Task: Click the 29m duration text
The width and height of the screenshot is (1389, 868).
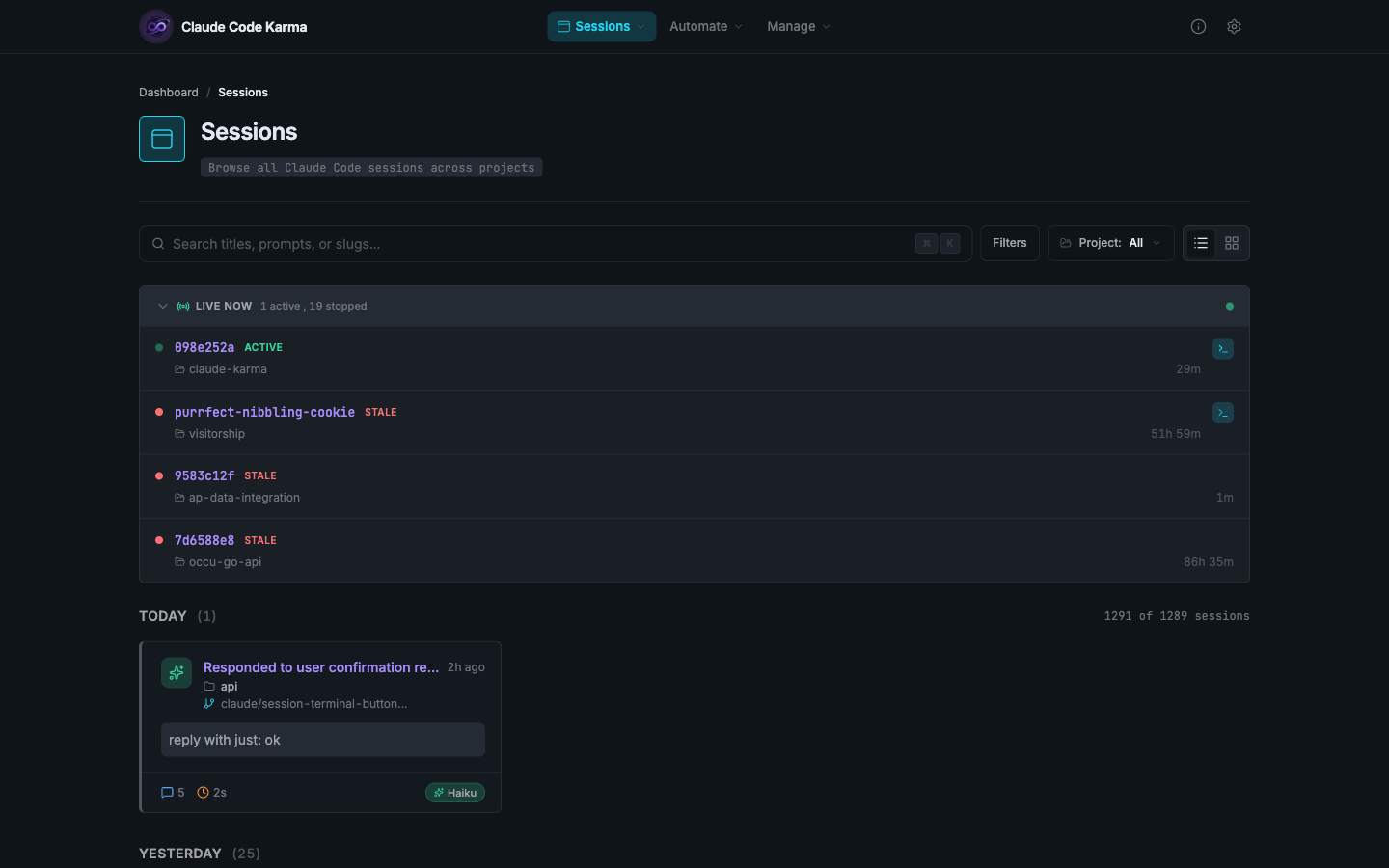Action: pyautogui.click(x=1188, y=369)
